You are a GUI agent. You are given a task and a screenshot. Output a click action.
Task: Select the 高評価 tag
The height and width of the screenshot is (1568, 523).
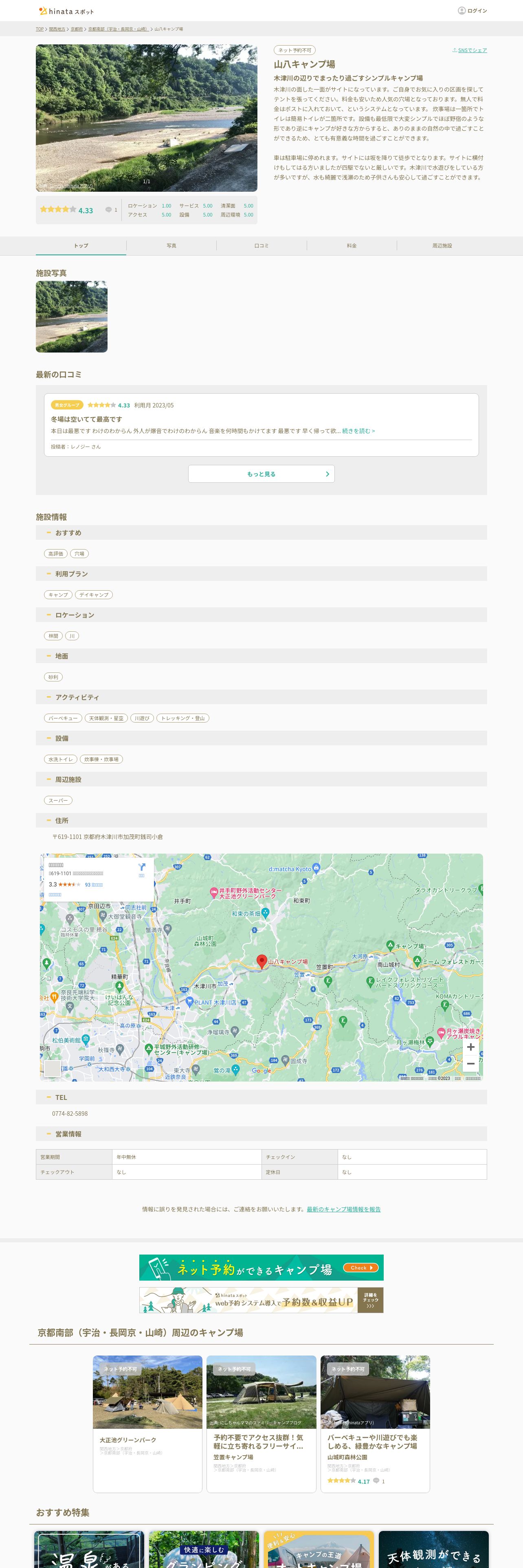click(x=55, y=553)
